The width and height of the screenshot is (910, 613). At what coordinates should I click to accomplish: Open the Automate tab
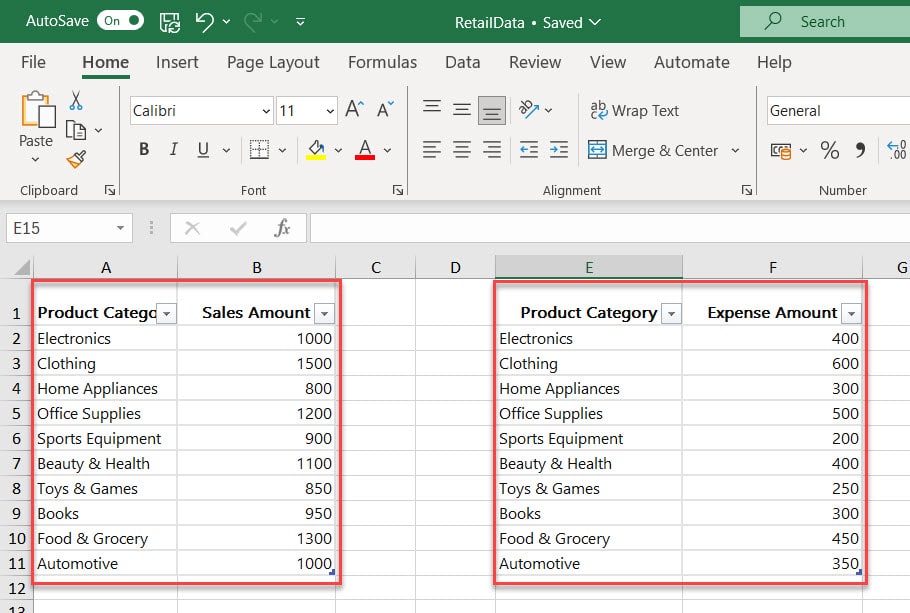click(x=691, y=62)
